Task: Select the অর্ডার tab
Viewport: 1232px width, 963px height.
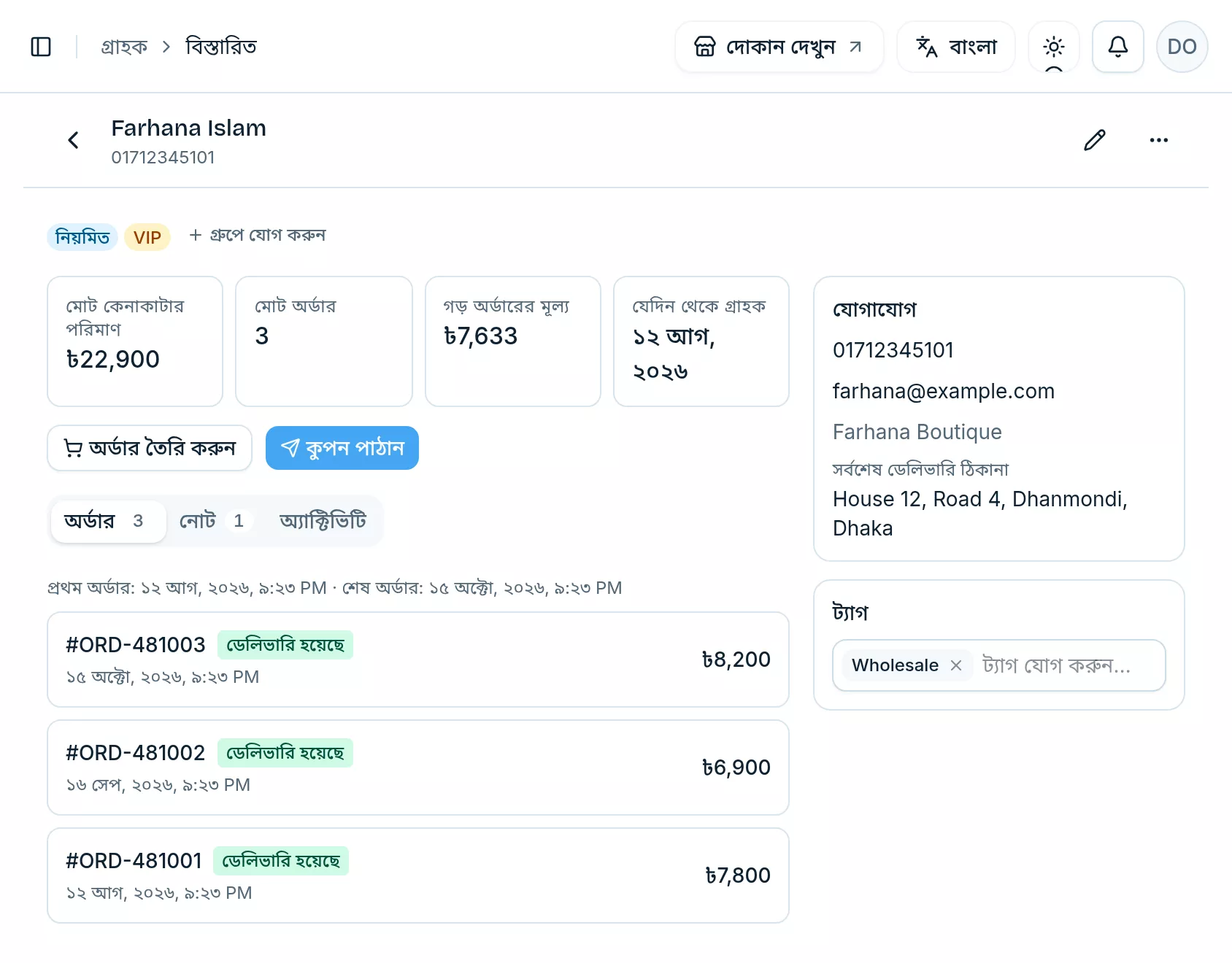Action: [x=109, y=521]
